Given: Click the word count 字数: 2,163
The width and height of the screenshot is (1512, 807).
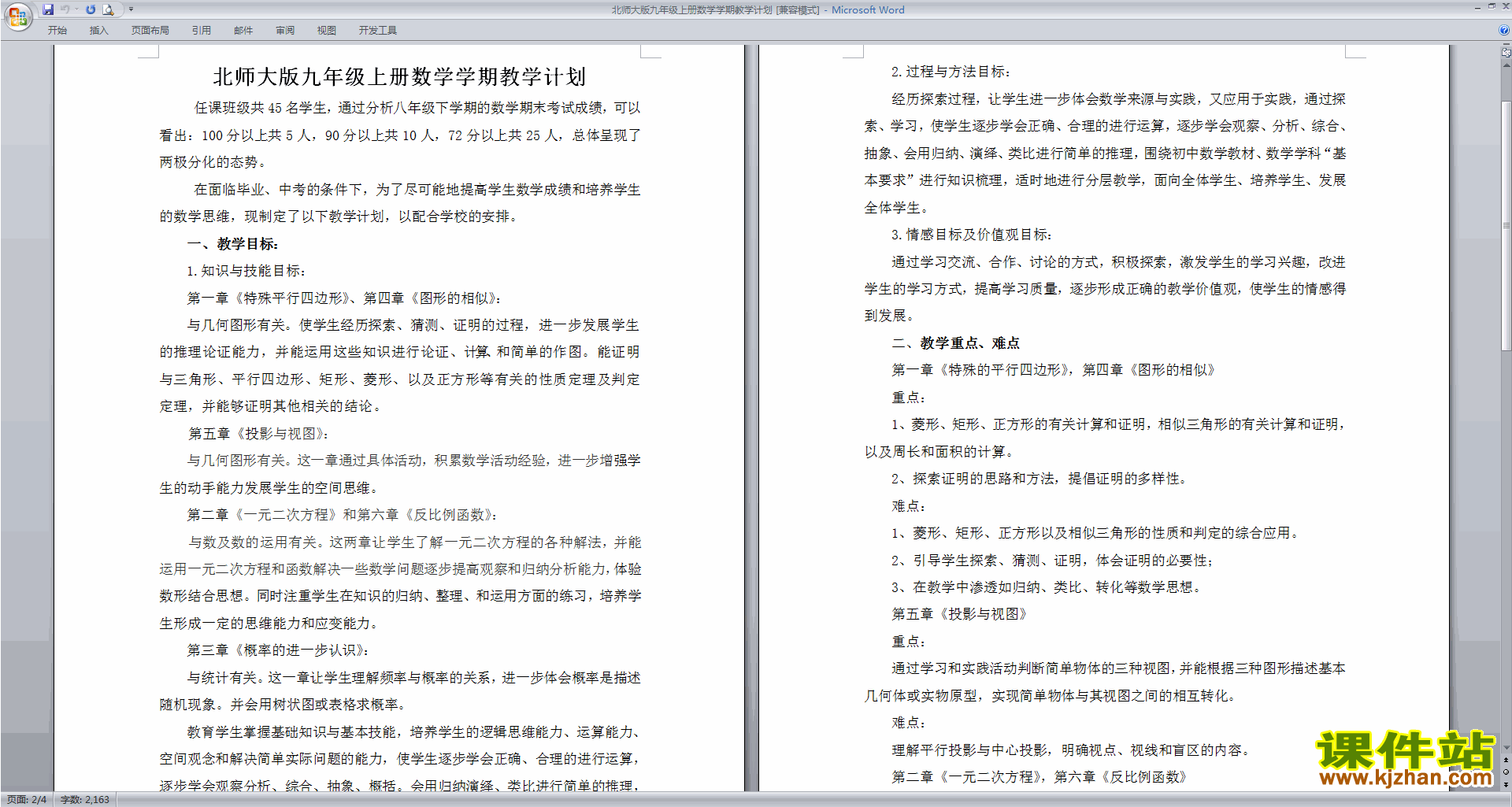Looking at the screenshot, I should 85,800.
